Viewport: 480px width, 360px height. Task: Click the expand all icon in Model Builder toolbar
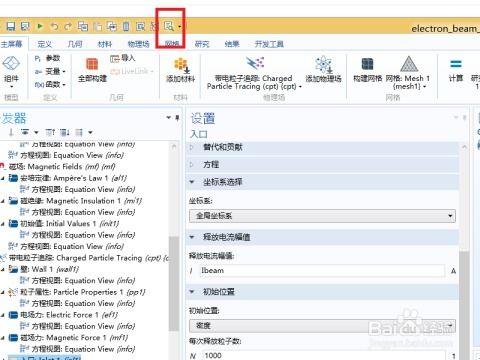click(64, 133)
